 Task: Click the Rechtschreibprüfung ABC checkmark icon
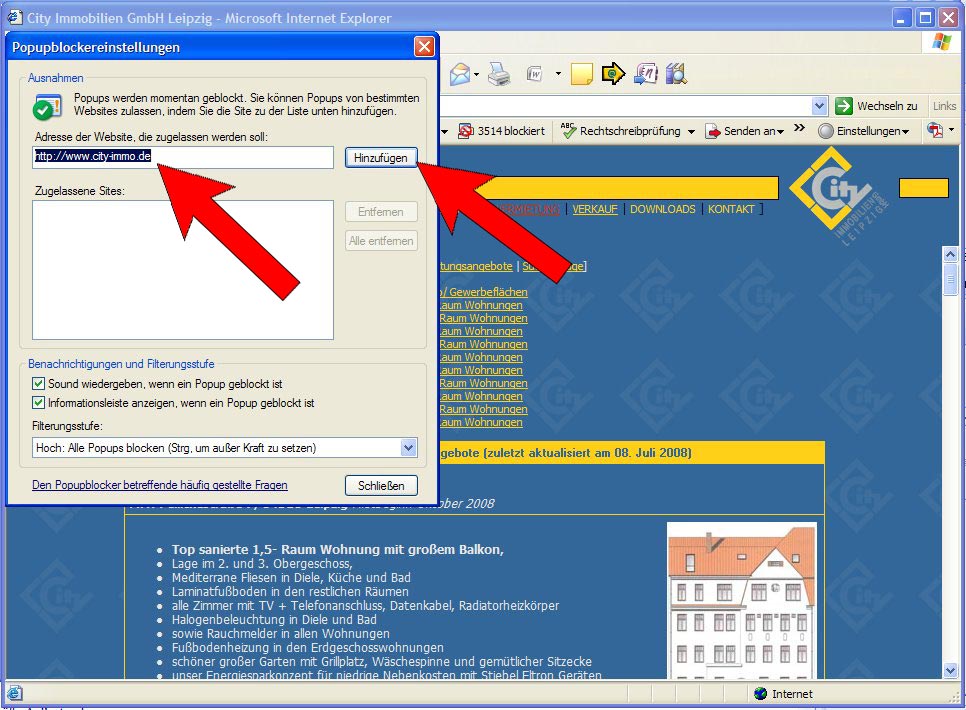[x=569, y=130]
